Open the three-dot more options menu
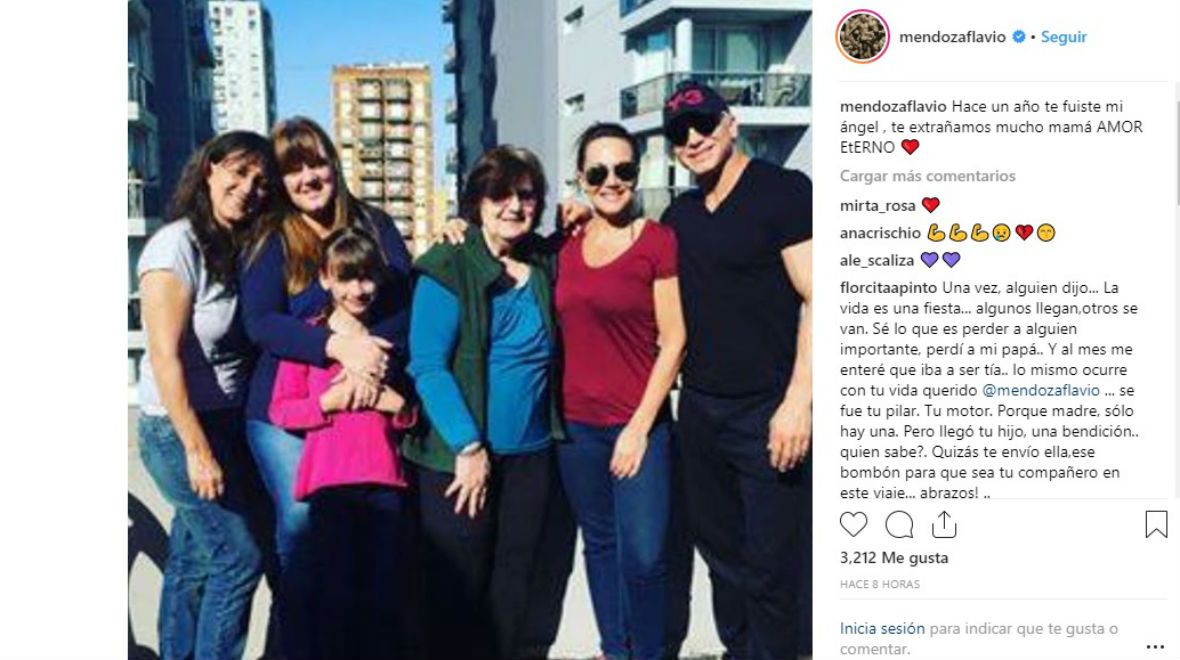Screen dimensions: 1180x660 point(1156,646)
